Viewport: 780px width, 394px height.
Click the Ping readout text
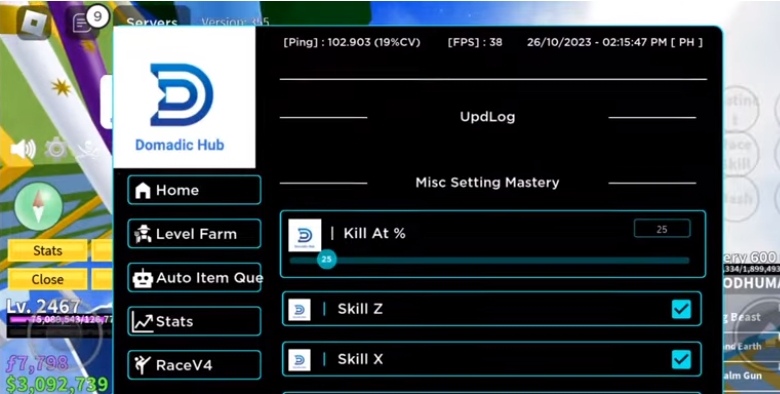(352, 42)
